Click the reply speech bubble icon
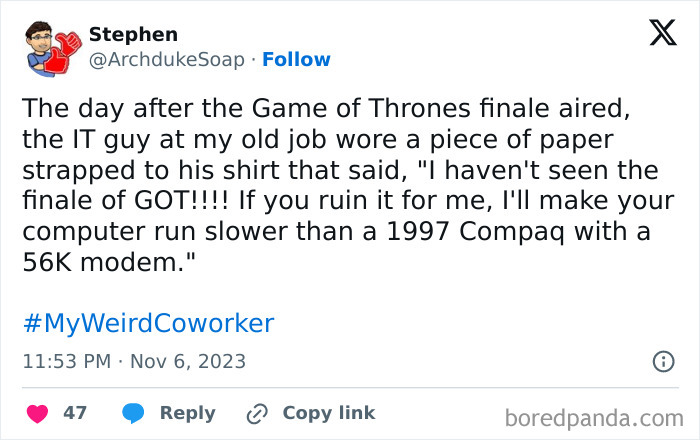The width and height of the screenshot is (700, 440). coord(131,413)
